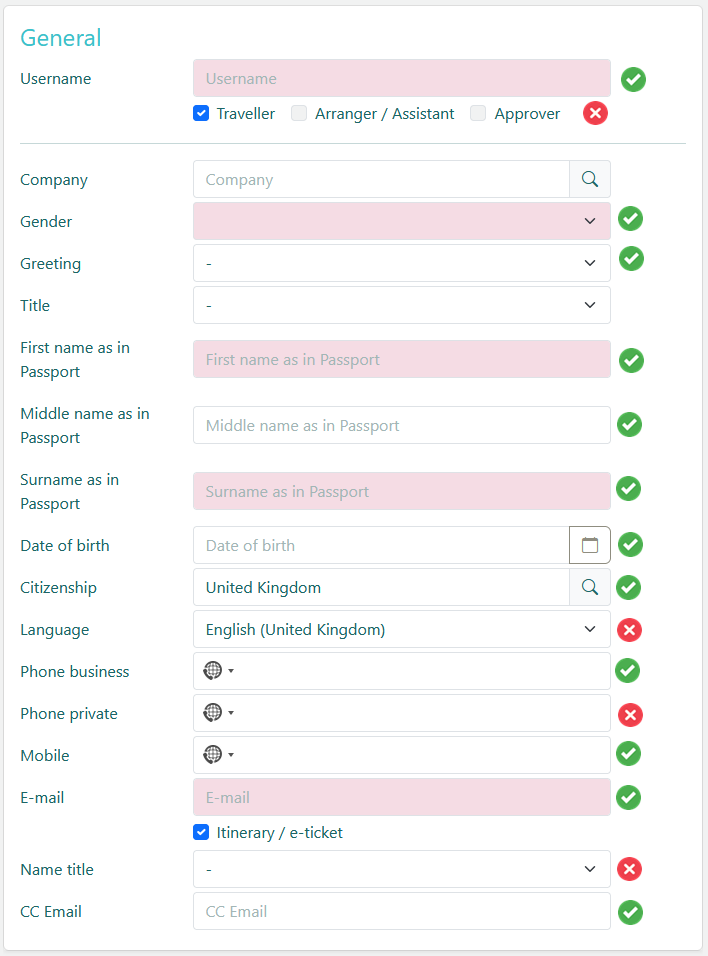Screen dimensions: 708x956
Task: Click the red X beside the Approver checkbox
Action: (x=595, y=113)
